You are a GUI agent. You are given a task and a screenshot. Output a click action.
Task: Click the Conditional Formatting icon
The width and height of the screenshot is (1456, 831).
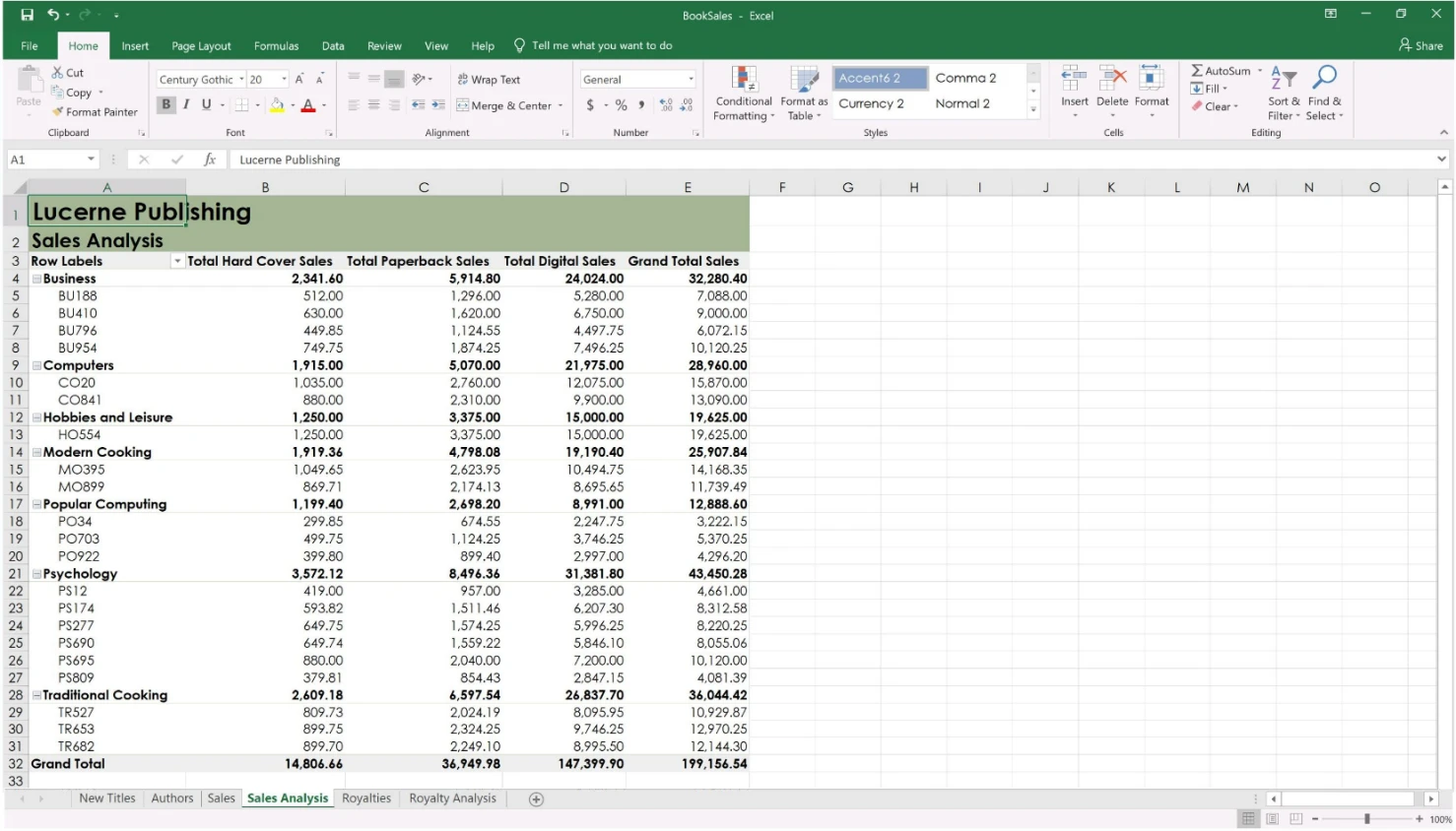tap(744, 80)
